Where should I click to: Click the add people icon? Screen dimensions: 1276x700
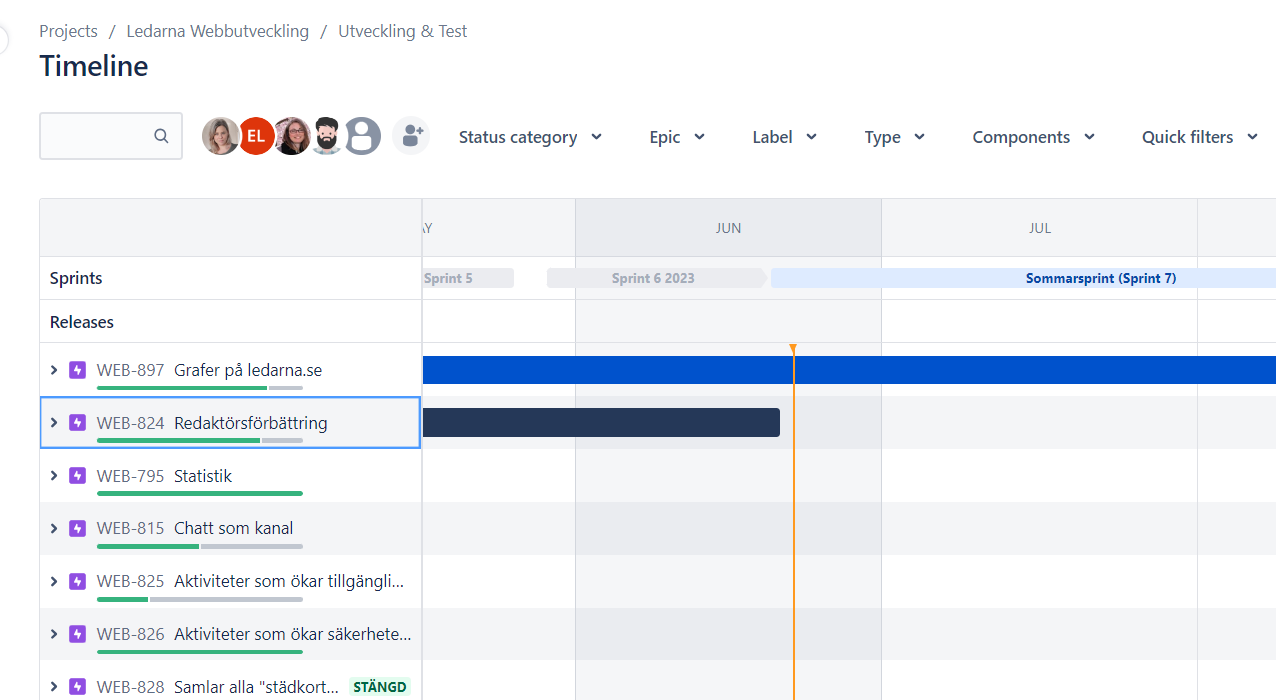[x=410, y=136]
